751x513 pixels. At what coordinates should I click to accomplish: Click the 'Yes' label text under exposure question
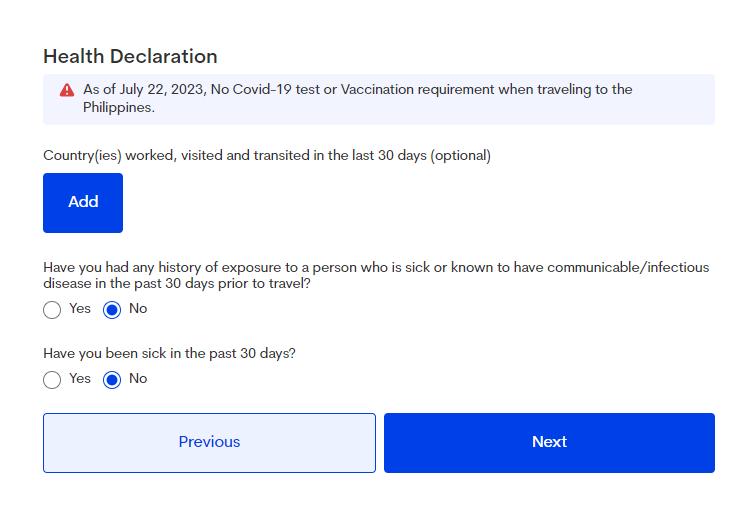pyautogui.click(x=80, y=308)
